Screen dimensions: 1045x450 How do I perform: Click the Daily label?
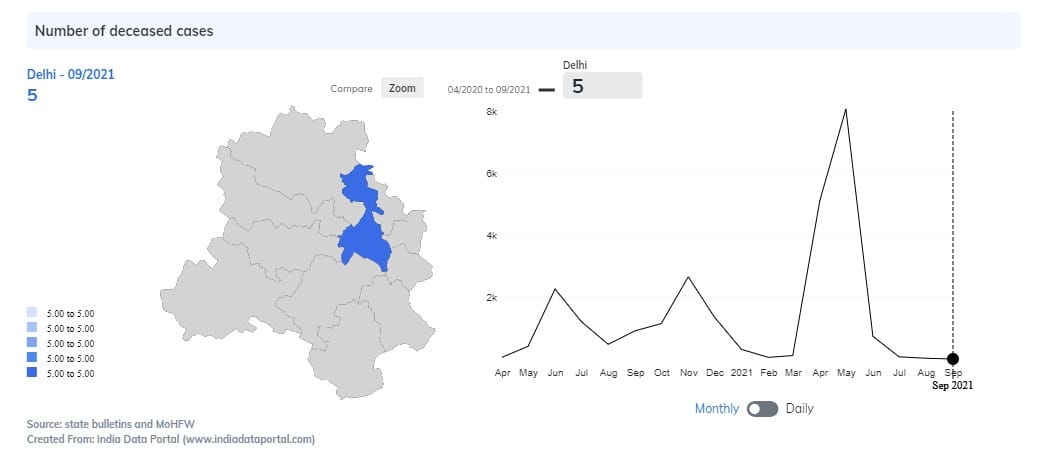pyautogui.click(x=800, y=409)
